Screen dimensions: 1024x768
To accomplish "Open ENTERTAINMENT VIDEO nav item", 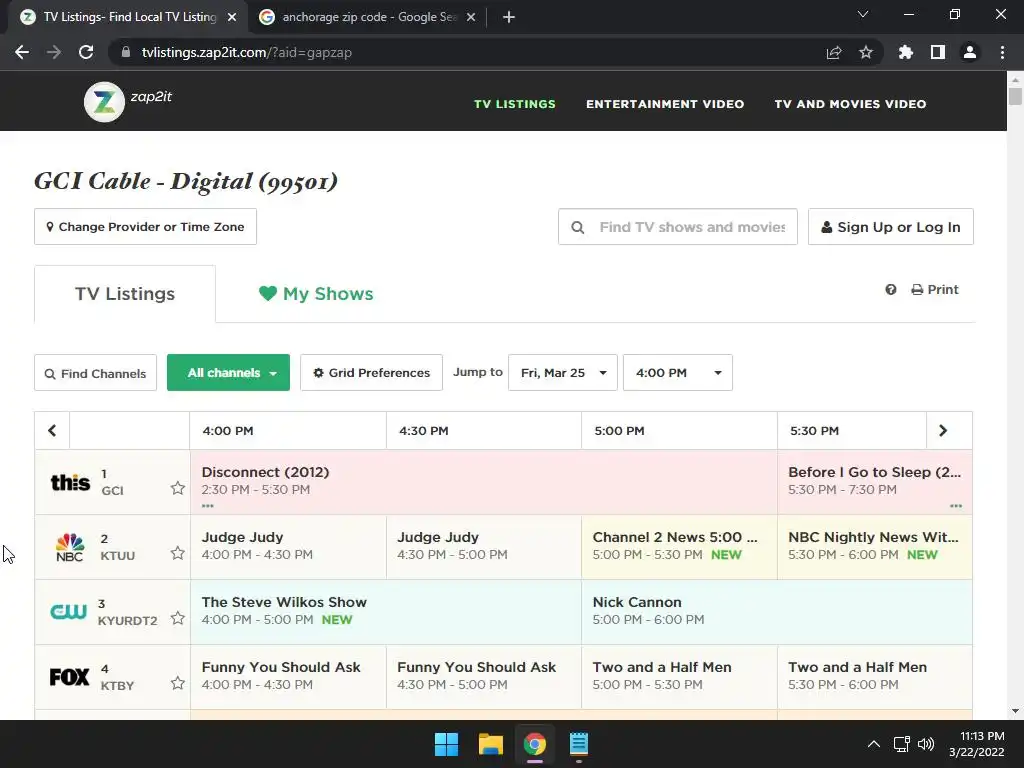I will click(665, 104).
